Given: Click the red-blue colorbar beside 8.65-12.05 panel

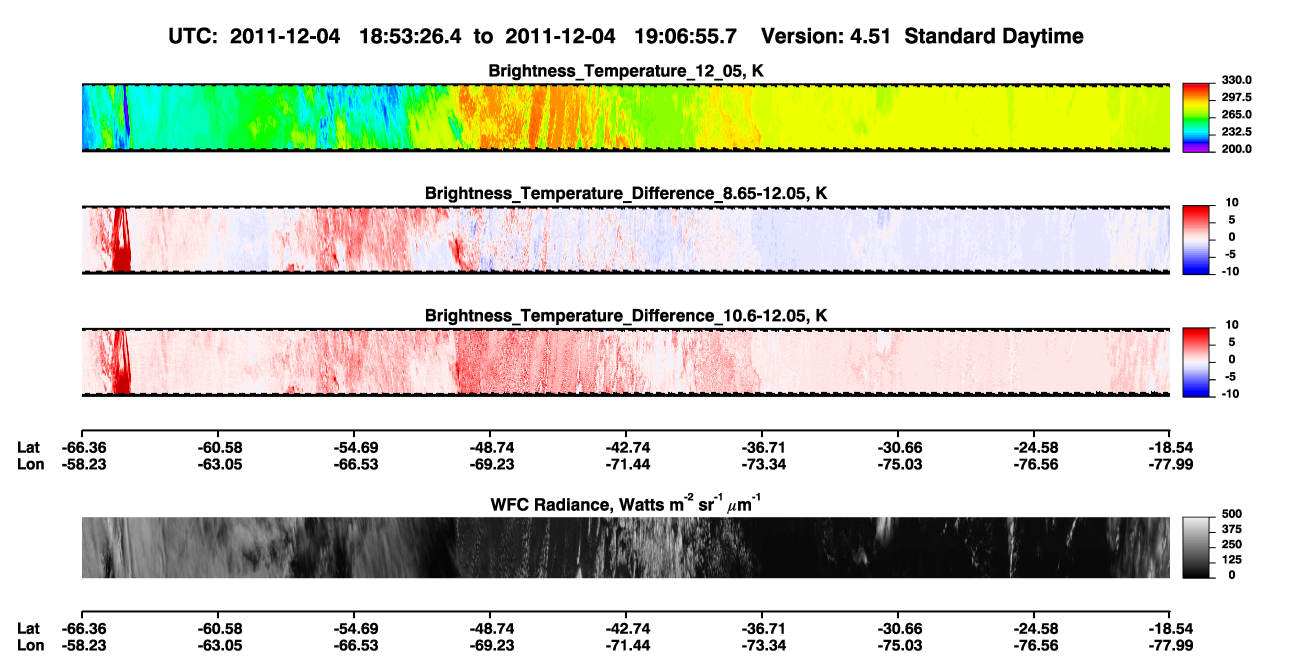Looking at the screenshot, I should click(x=1196, y=238).
